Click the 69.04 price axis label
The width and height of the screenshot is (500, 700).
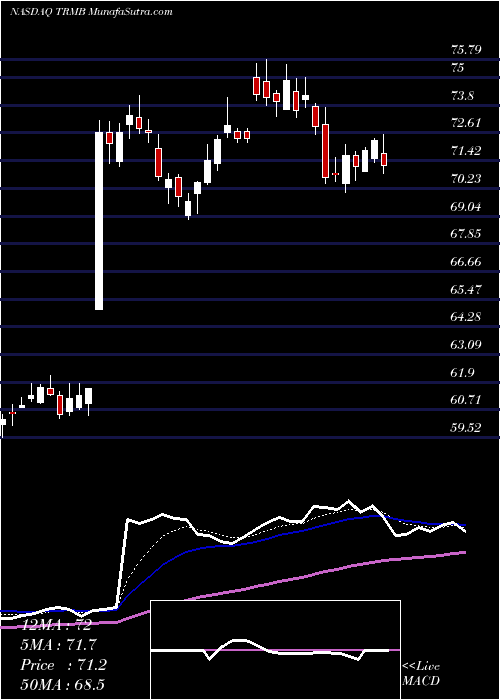pos(466,207)
